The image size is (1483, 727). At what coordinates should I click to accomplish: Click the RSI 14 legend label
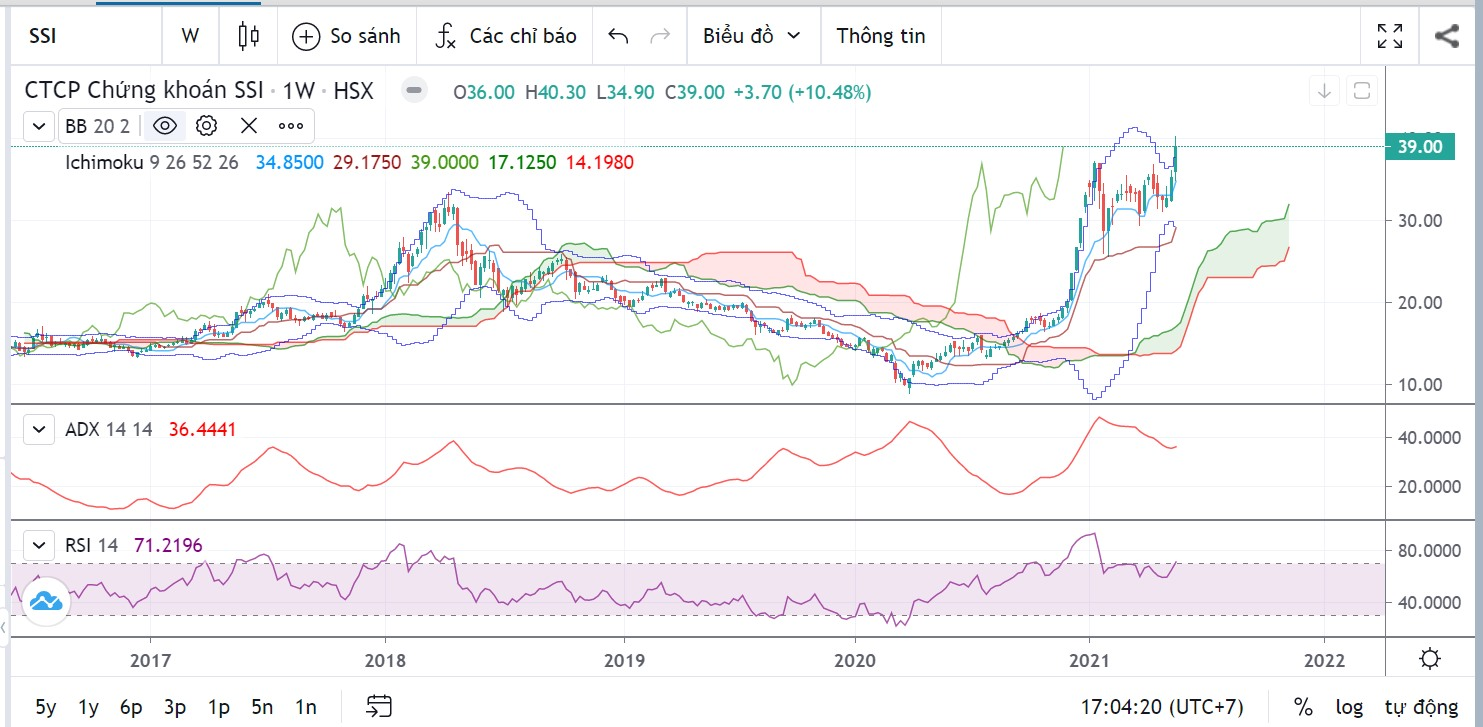92,546
